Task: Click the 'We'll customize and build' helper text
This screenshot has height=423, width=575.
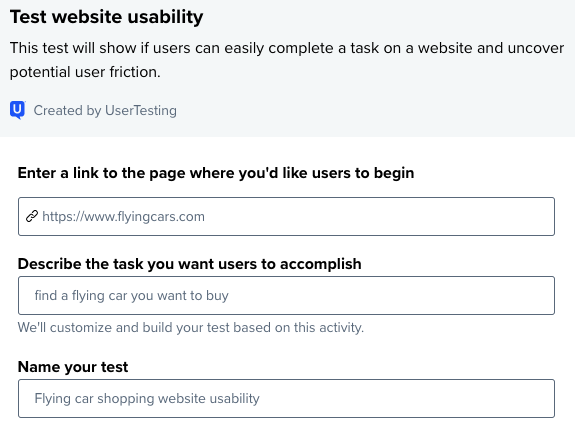Action: 191,327
